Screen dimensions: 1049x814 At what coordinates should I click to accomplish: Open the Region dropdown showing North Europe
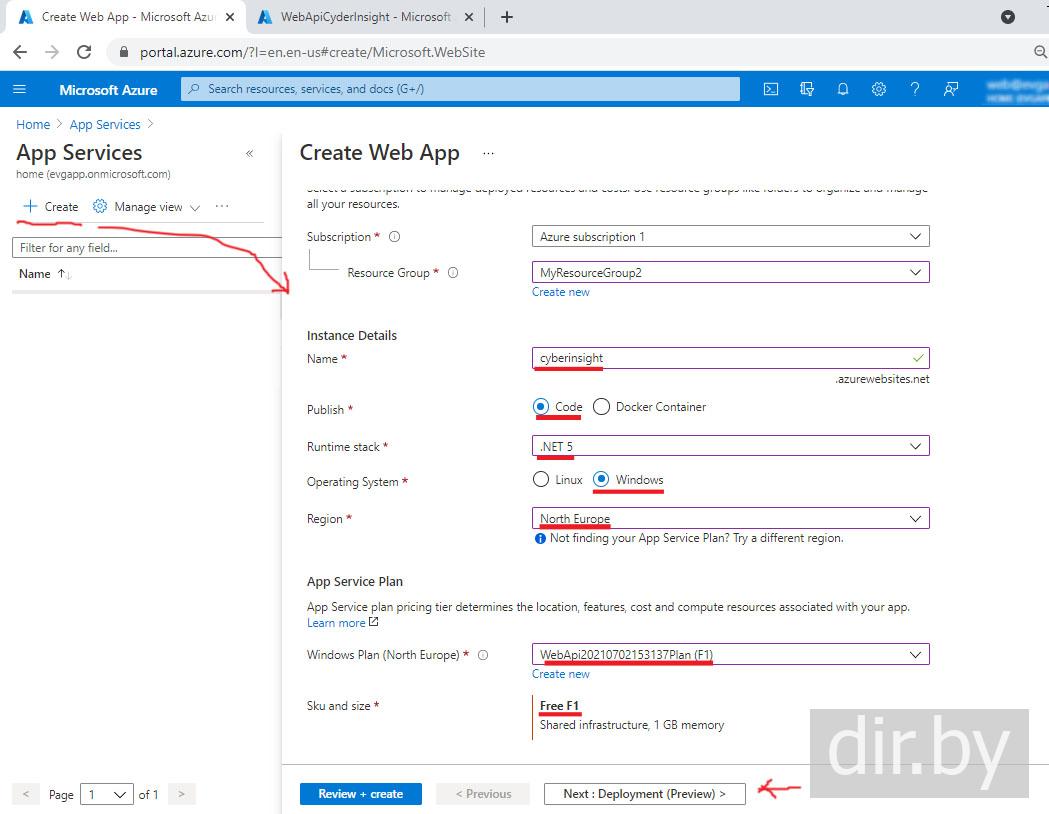point(730,519)
